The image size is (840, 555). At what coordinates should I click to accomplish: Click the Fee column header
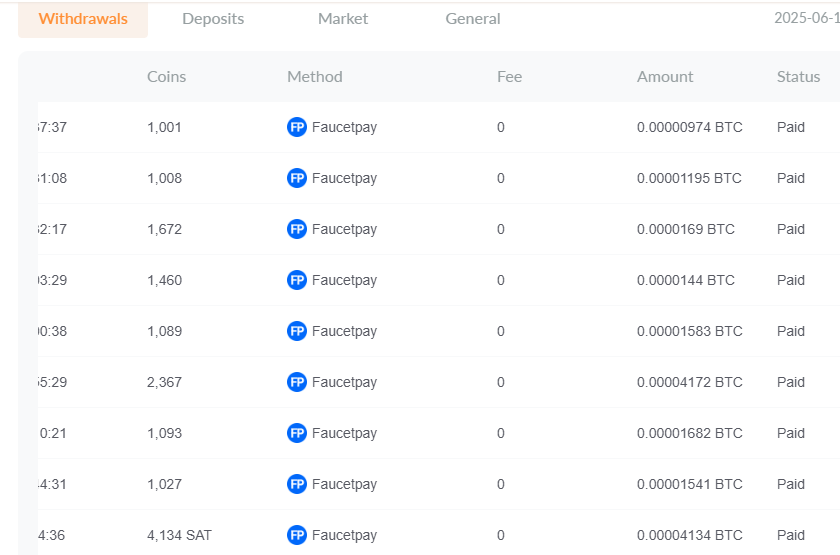coord(509,77)
